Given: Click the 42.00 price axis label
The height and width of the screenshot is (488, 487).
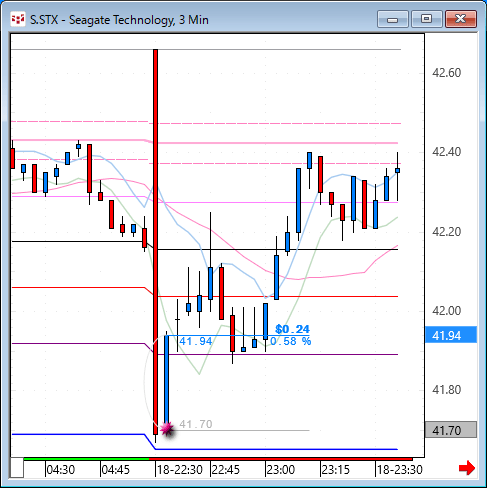Looking at the screenshot, I should 446,311.
